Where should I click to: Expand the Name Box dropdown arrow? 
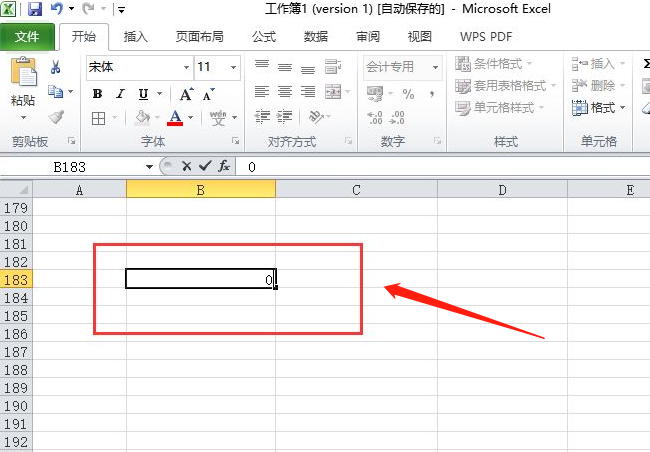pos(150,166)
